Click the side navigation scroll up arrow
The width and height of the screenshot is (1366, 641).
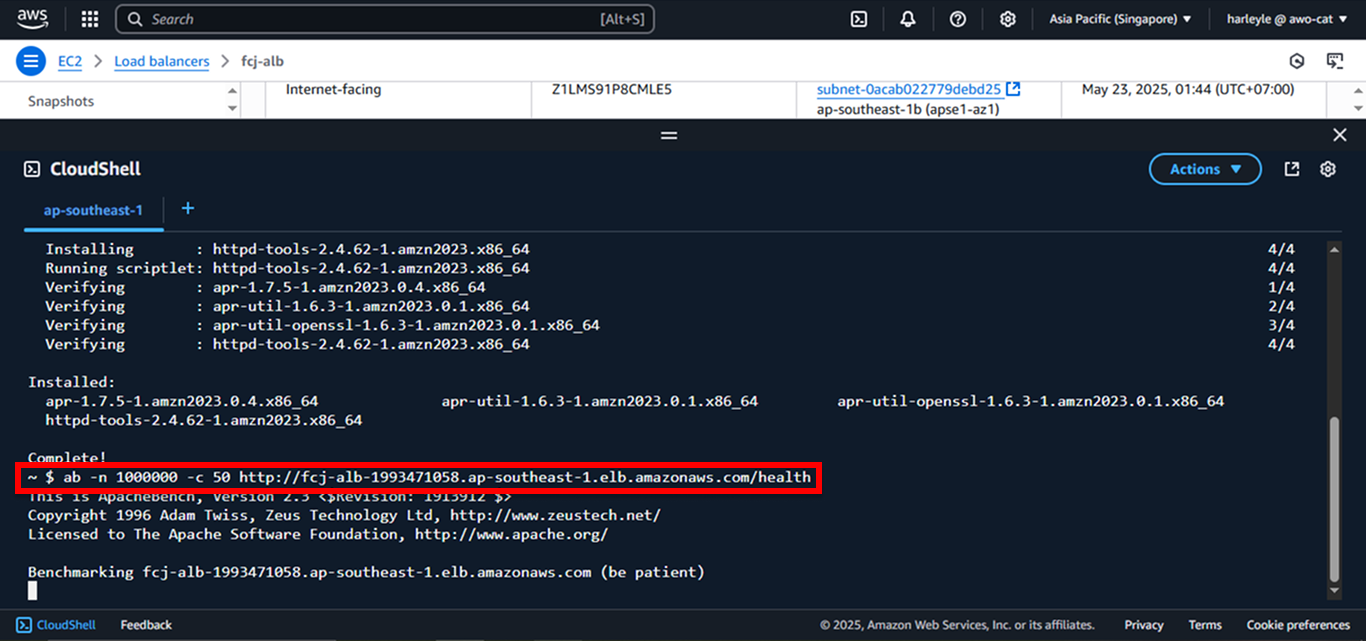click(232, 91)
